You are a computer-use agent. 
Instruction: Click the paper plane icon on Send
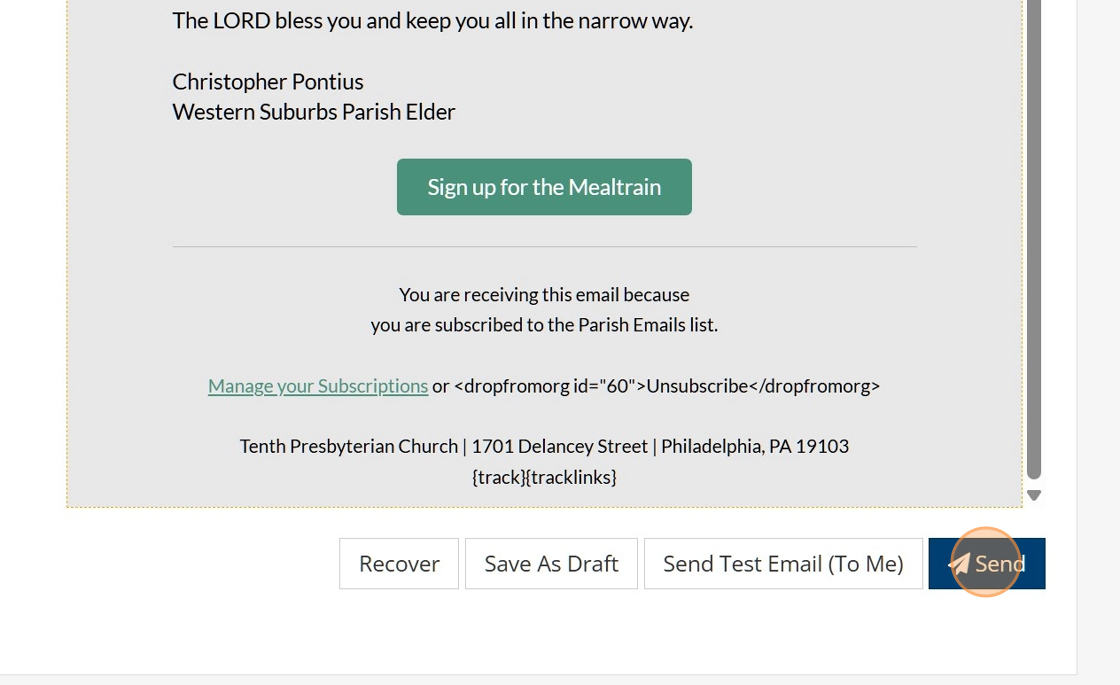tap(960, 564)
